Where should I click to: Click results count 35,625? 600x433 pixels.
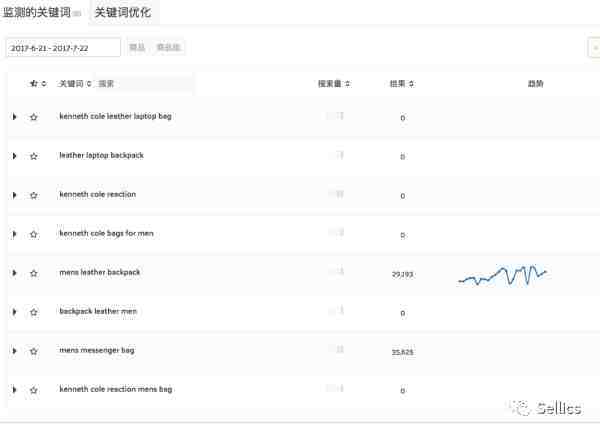point(403,352)
